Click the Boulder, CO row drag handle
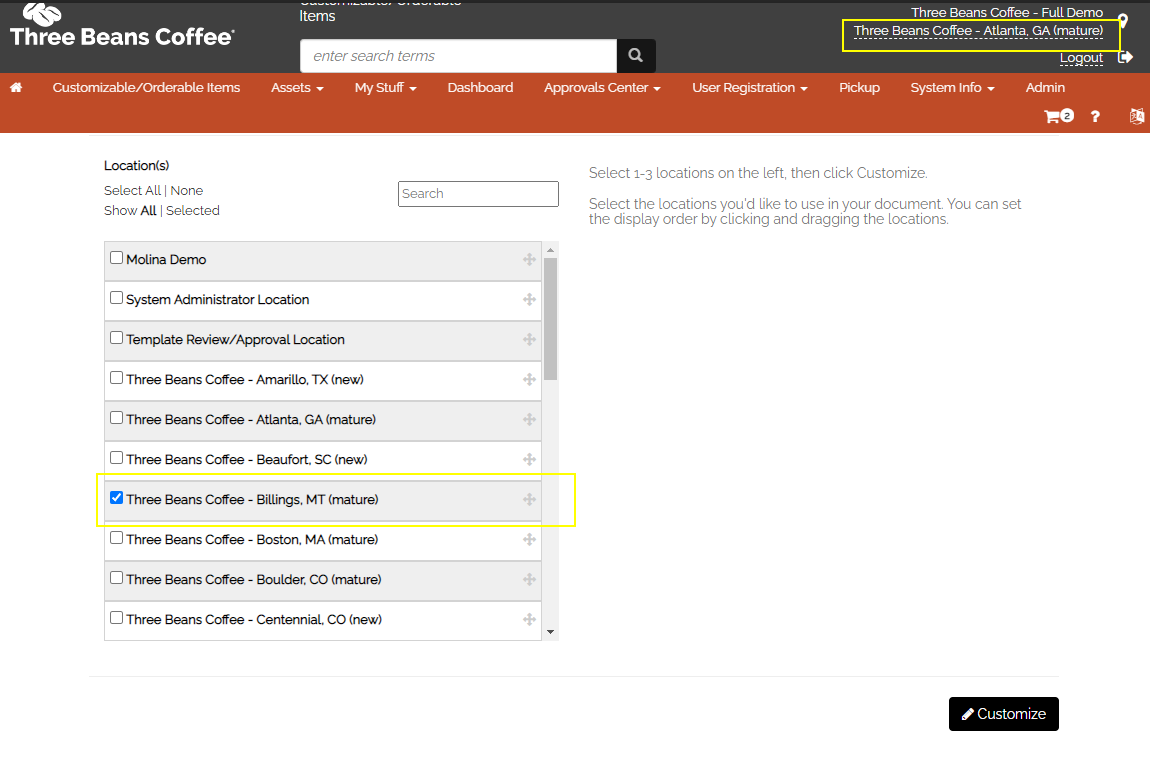Image resolution: width=1150 pixels, height=758 pixels. (530, 579)
